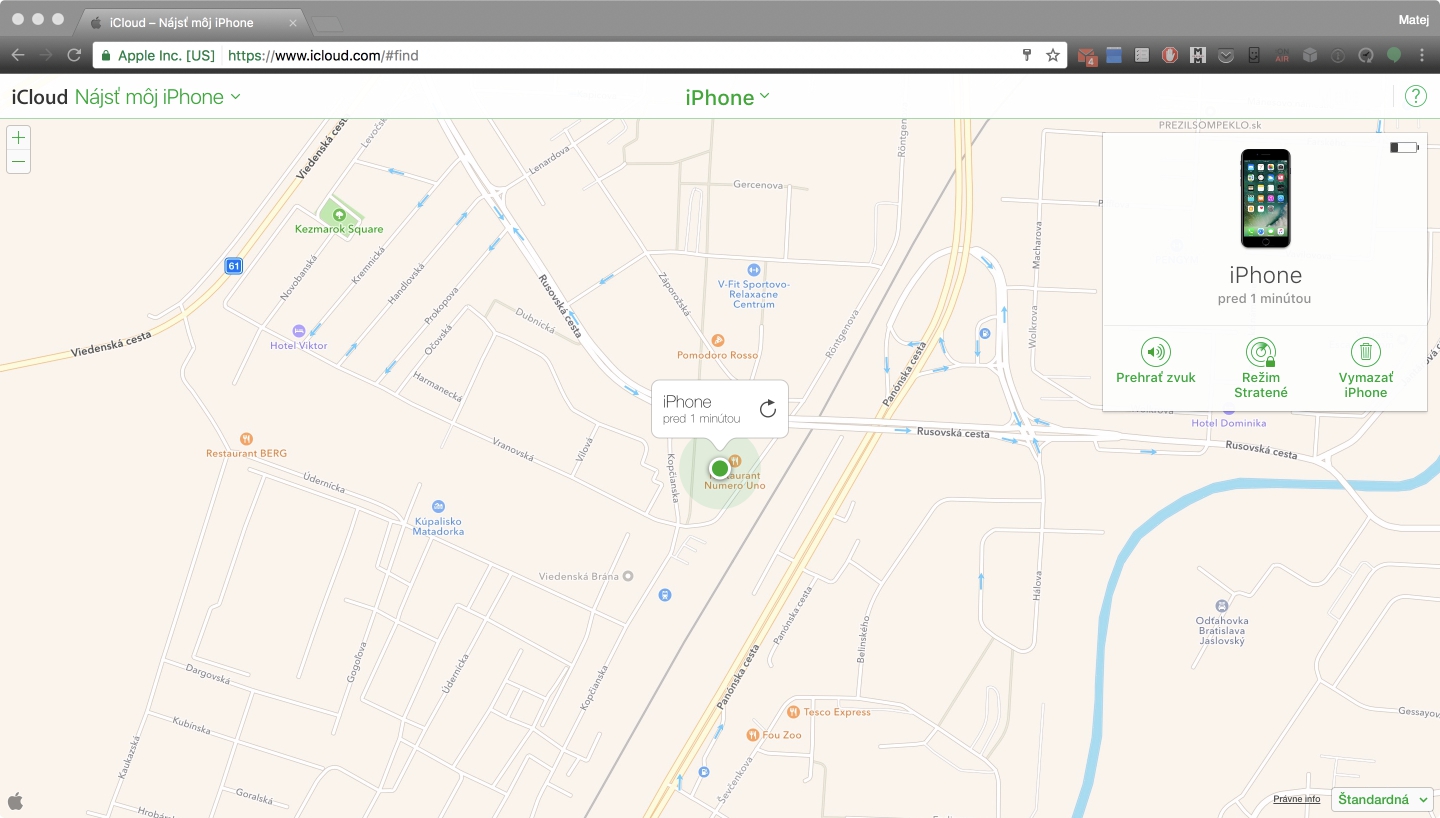The height and width of the screenshot is (818, 1440).
Task: Click the saved password key icon
Action: click(x=1026, y=55)
